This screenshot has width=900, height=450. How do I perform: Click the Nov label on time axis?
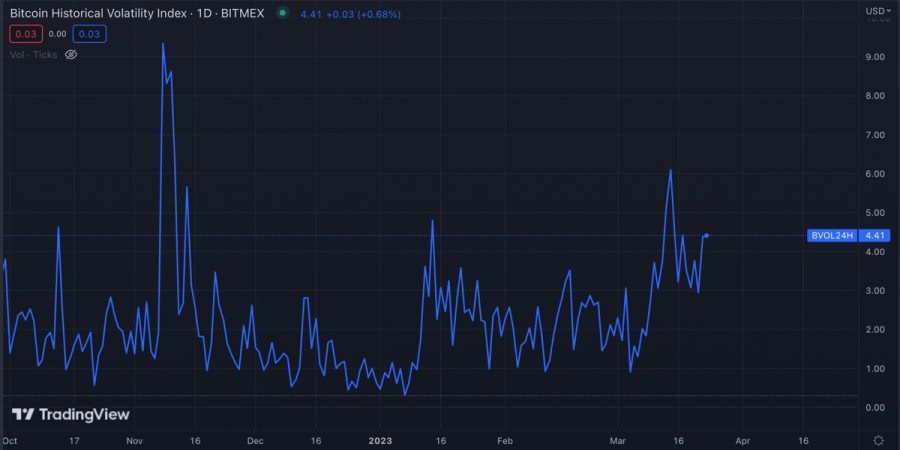134,440
